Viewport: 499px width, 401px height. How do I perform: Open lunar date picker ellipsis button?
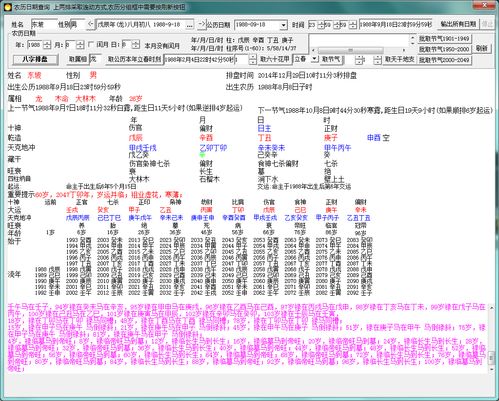[190, 25]
